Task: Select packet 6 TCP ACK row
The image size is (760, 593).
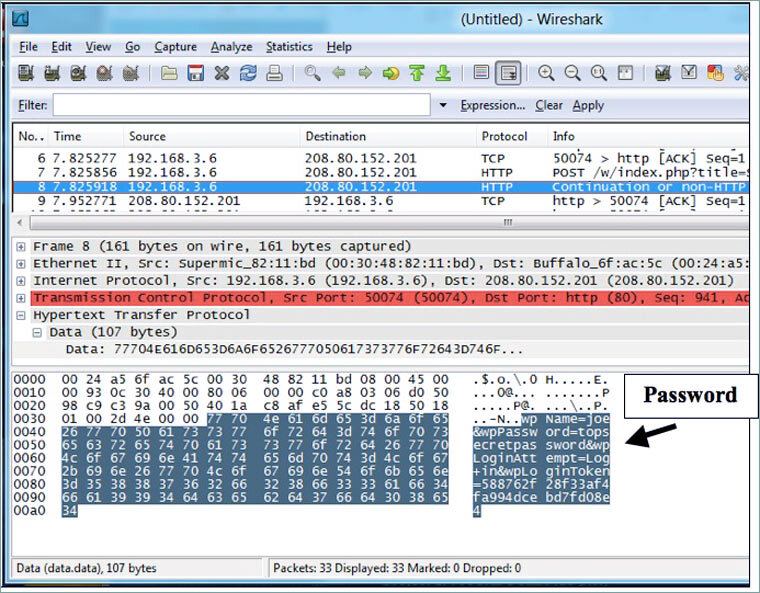Action: pyautogui.click(x=381, y=158)
